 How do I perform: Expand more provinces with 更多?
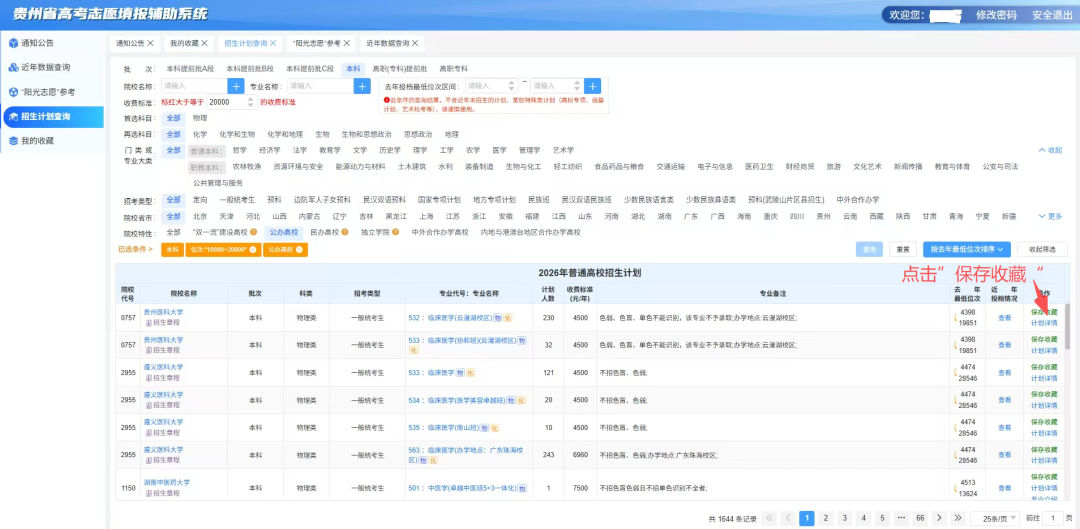[1050, 216]
